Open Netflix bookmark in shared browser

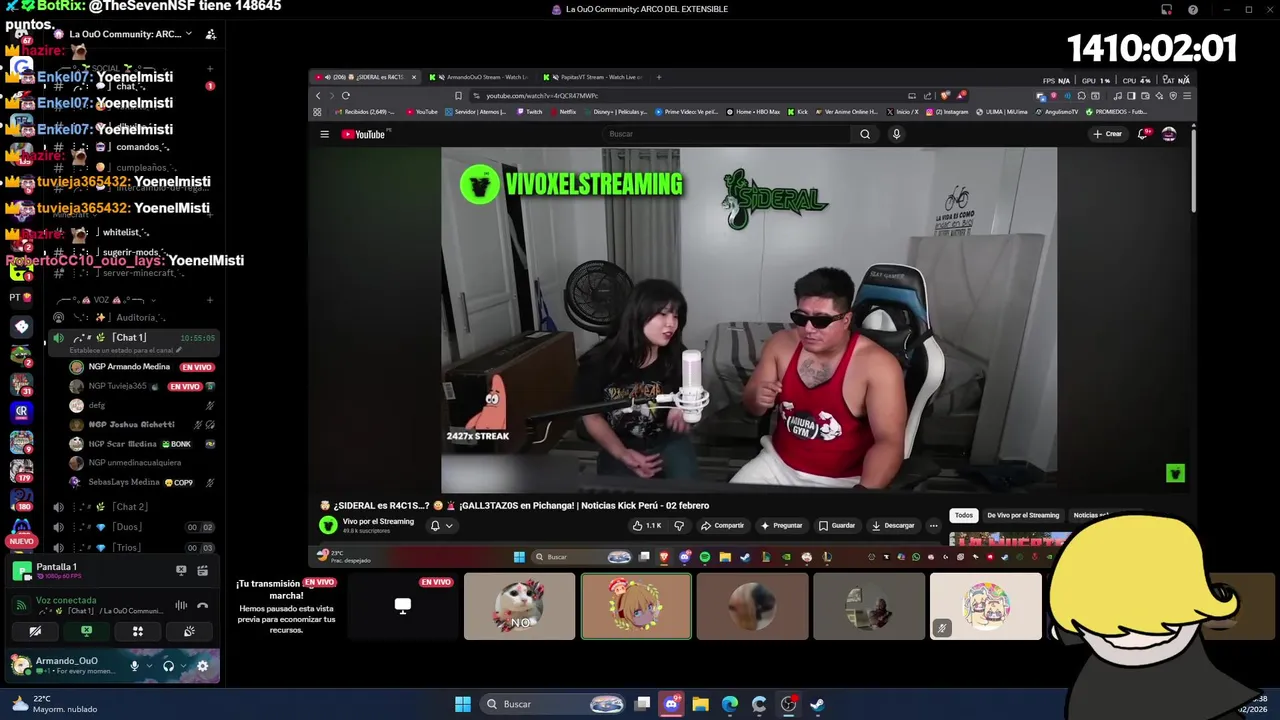pos(563,112)
